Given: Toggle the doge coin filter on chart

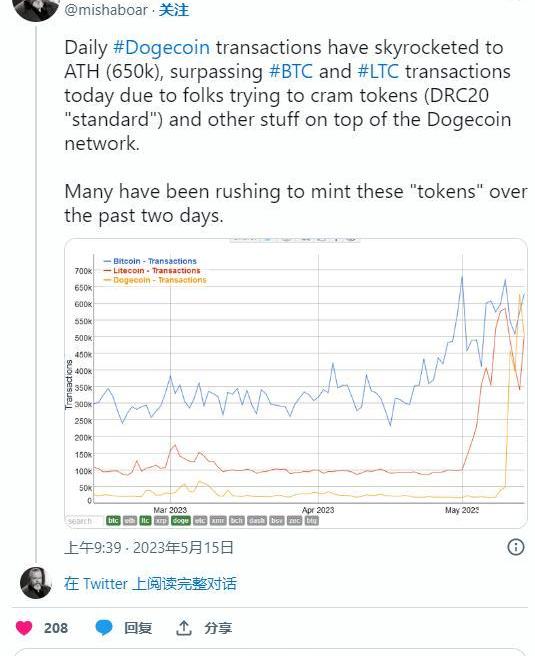Looking at the screenshot, I should [181, 520].
